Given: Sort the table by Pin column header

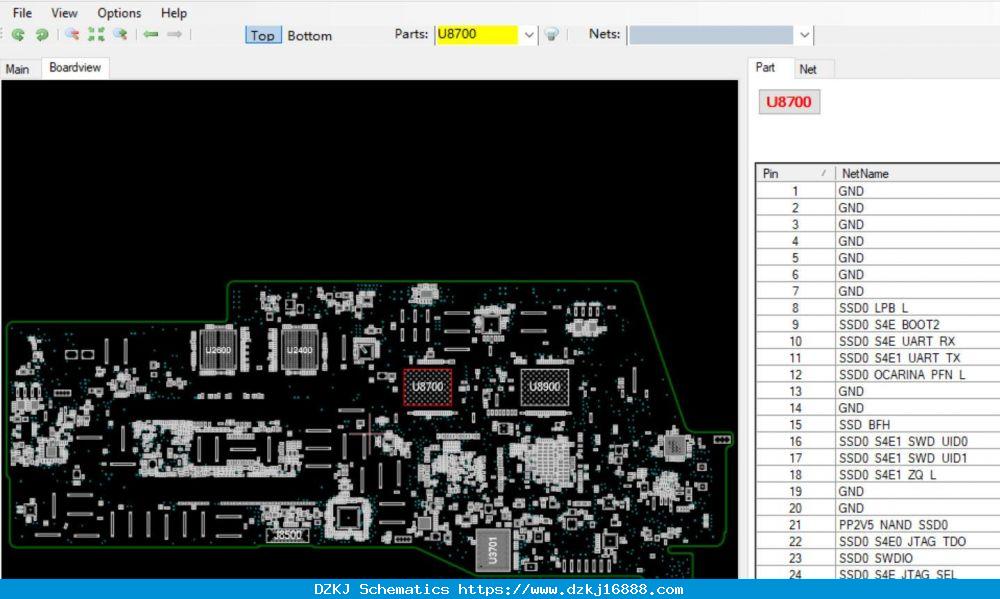Looking at the screenshot, I should (x=795, y=174).
